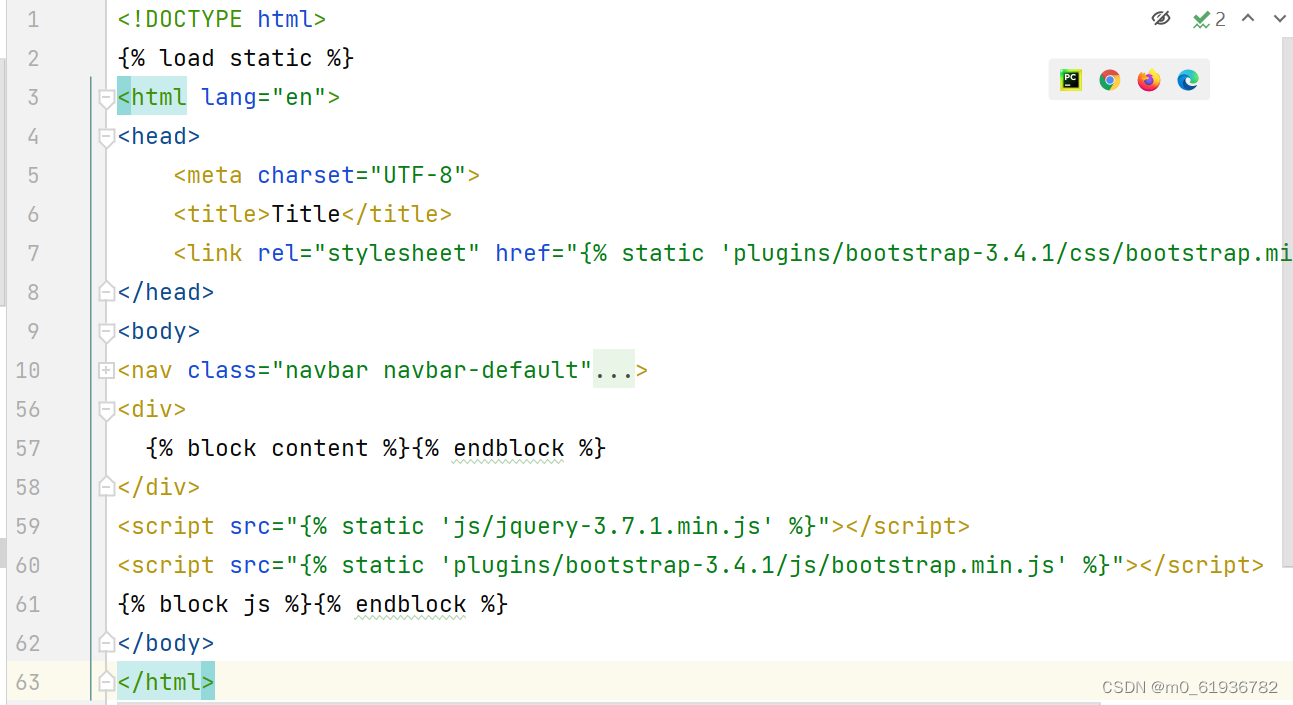Collapse fold marker at closing body tag
1293x705 pixels.
(107, 643)
